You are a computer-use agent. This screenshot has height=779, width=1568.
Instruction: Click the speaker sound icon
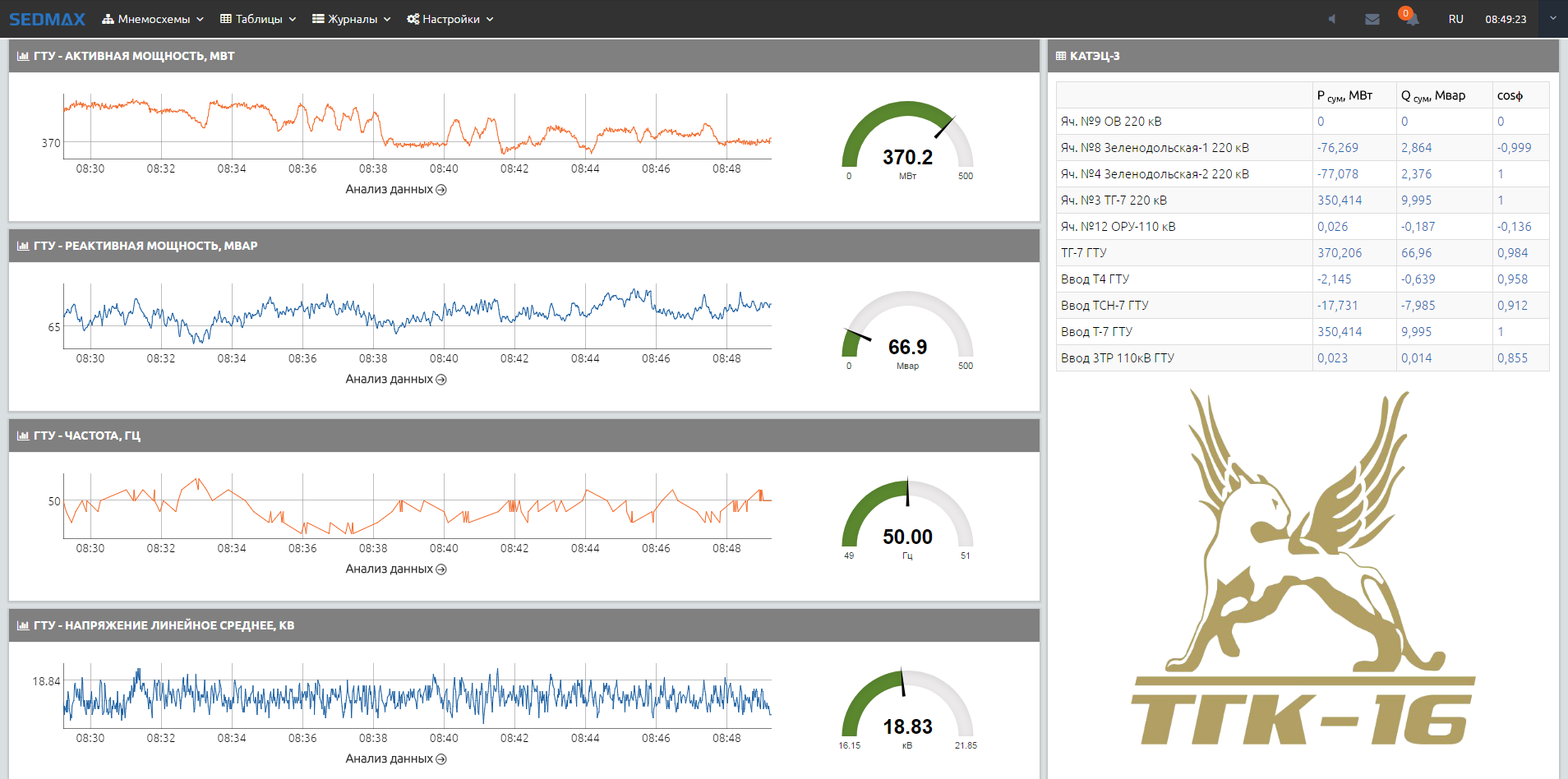1331,19
